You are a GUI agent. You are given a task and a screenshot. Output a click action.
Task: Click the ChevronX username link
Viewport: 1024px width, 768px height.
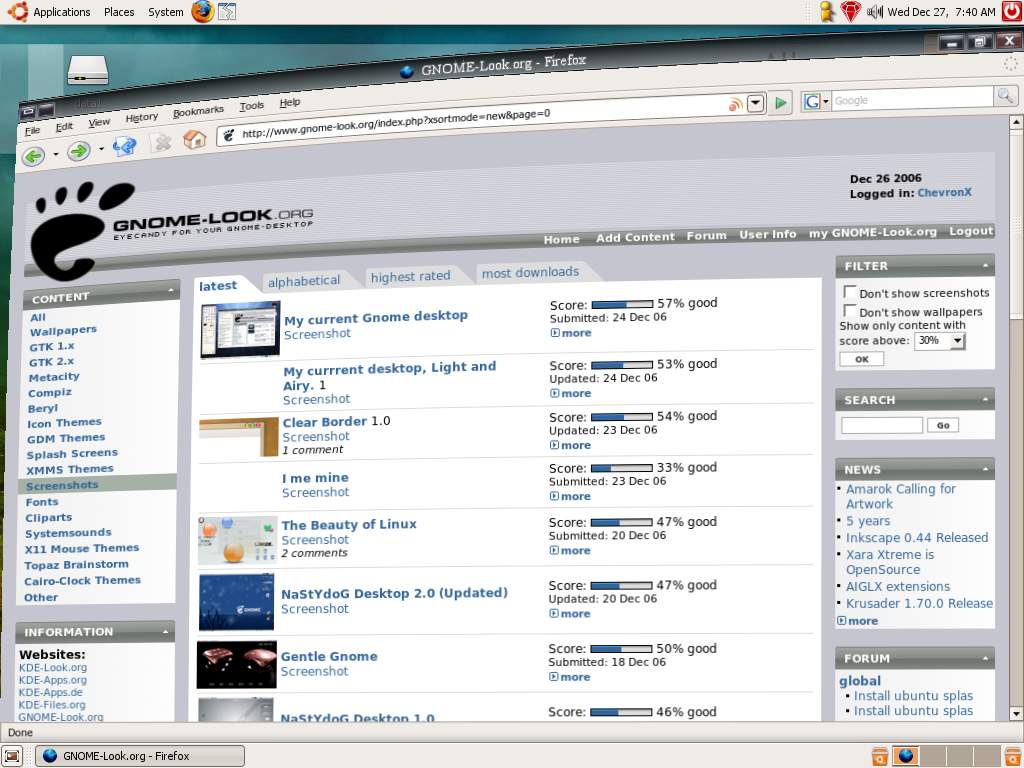pos(944,192)
